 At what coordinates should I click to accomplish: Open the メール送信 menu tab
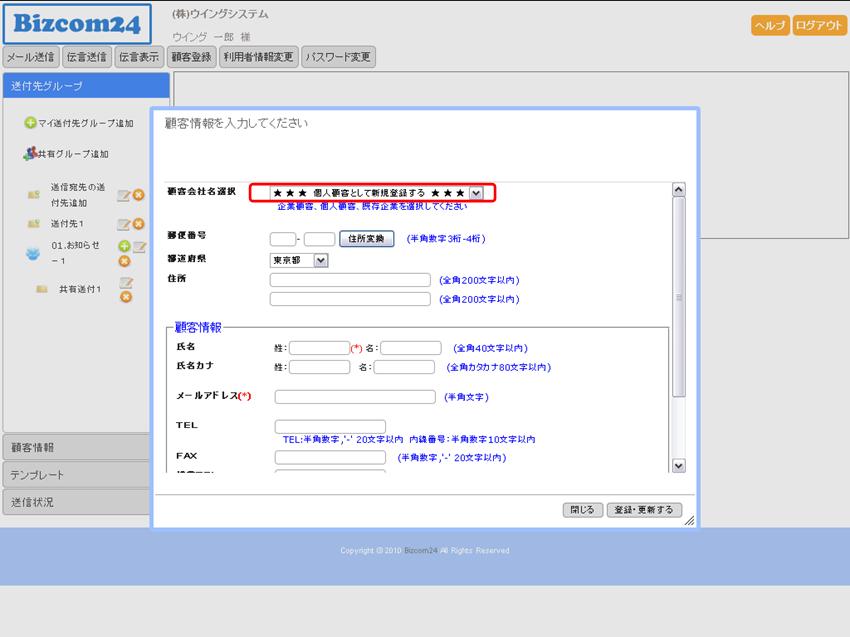pyautogui.click(x=31, y=57)
